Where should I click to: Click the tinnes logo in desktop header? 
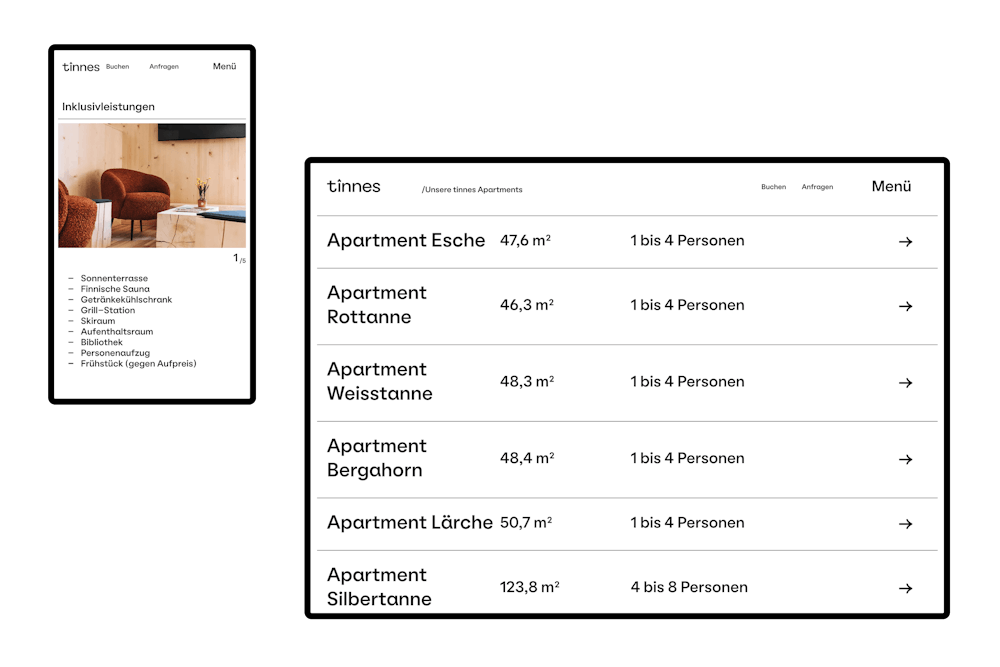(x=353, y=186)
